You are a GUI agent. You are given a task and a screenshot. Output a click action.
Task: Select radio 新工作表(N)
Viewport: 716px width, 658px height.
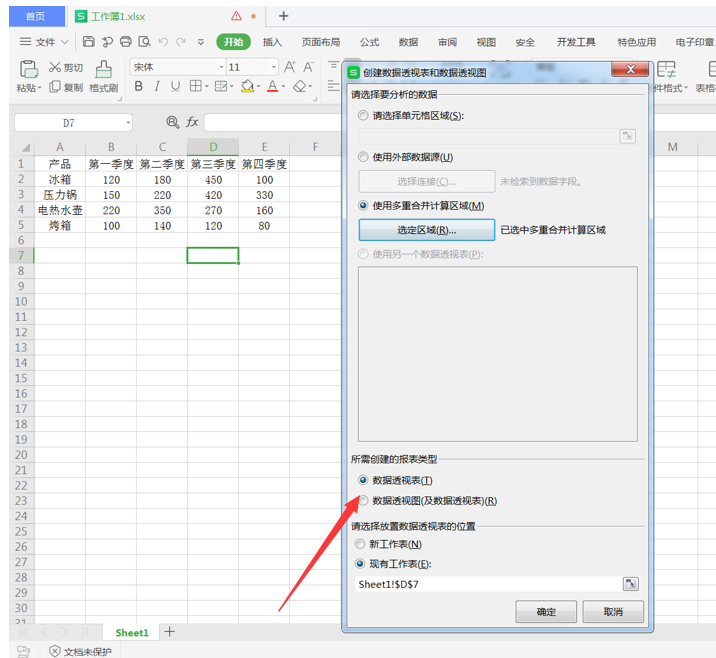[x=360, y=544]
